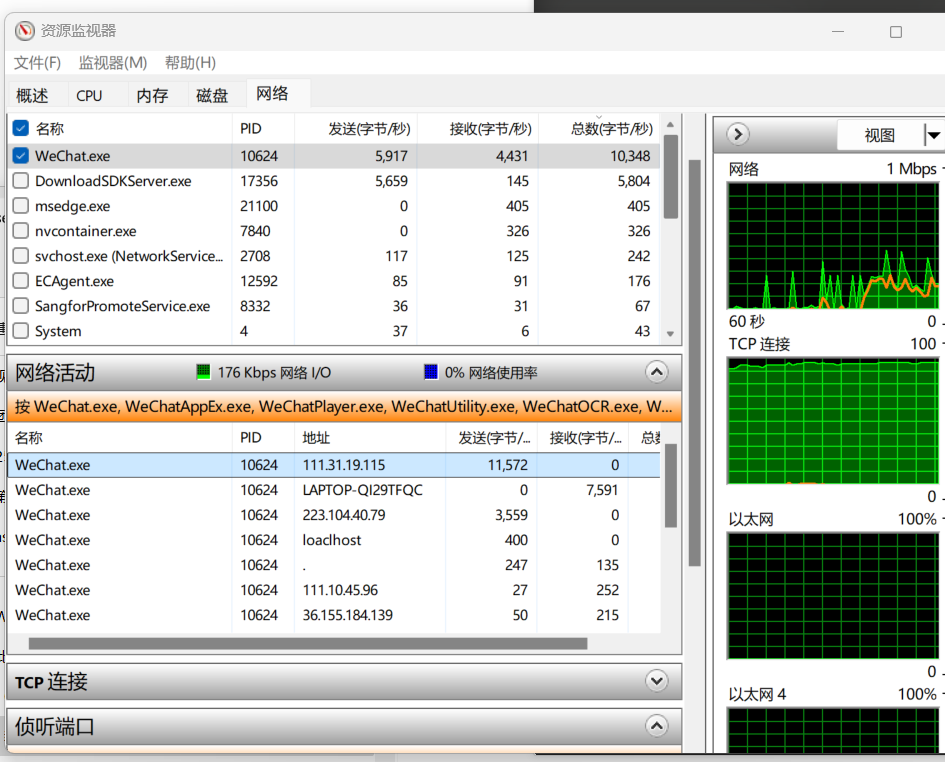The height and width of the screenshot is (762, 945).
Task: Click the 网络 1 Mbps graph
Action: coord(833,245)
